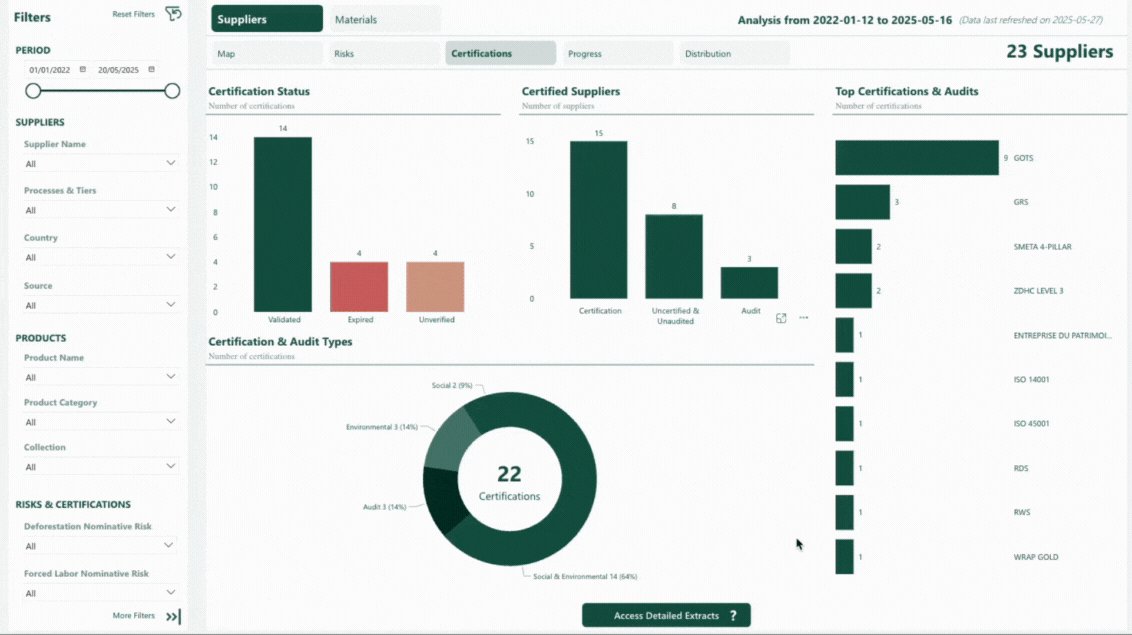Open the start date calendar picker icon
The width and height of the screenshot is (1132, 635).
[83, 70]
